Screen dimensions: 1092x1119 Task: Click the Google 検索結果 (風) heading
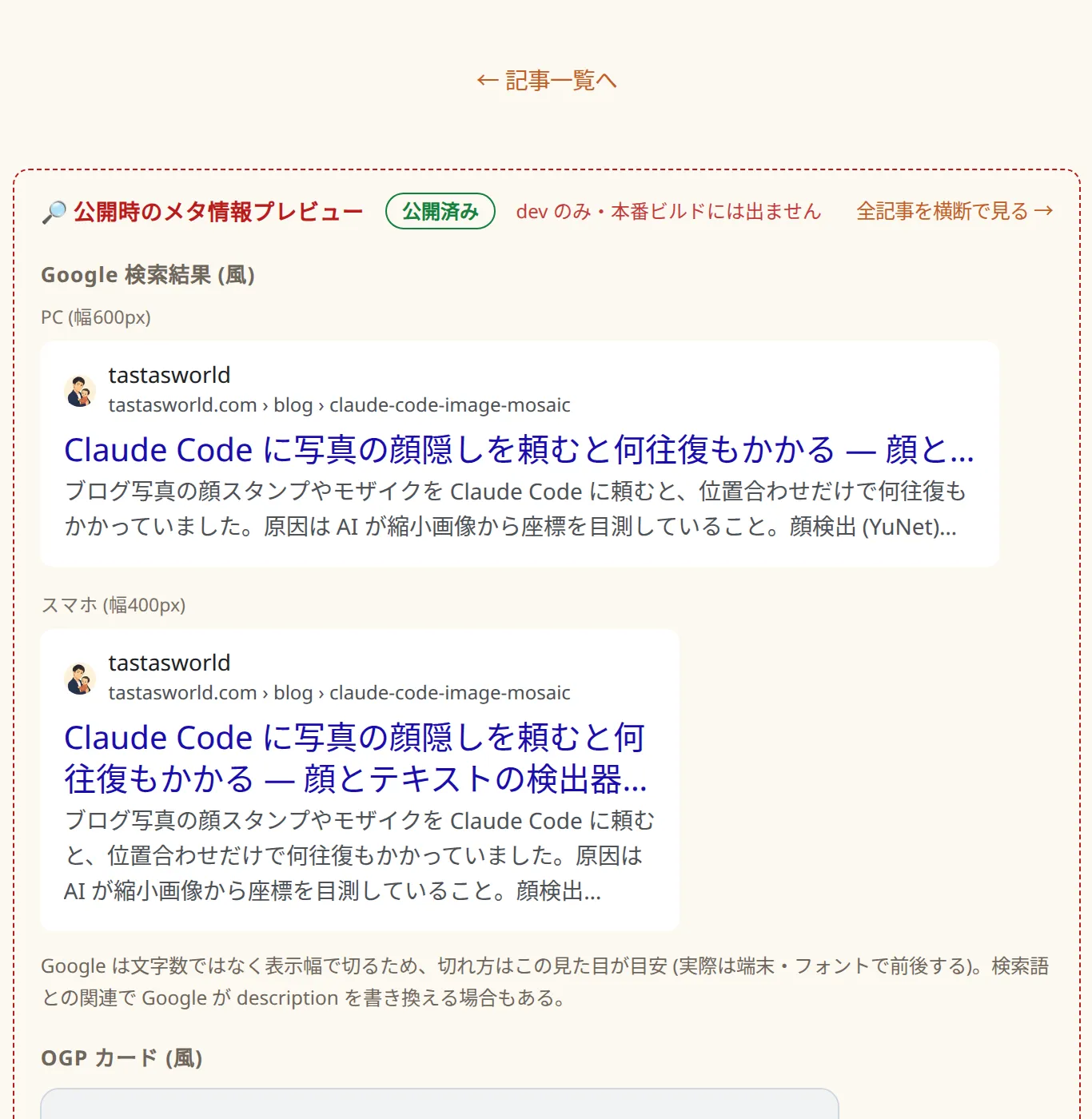pos(148,275)
